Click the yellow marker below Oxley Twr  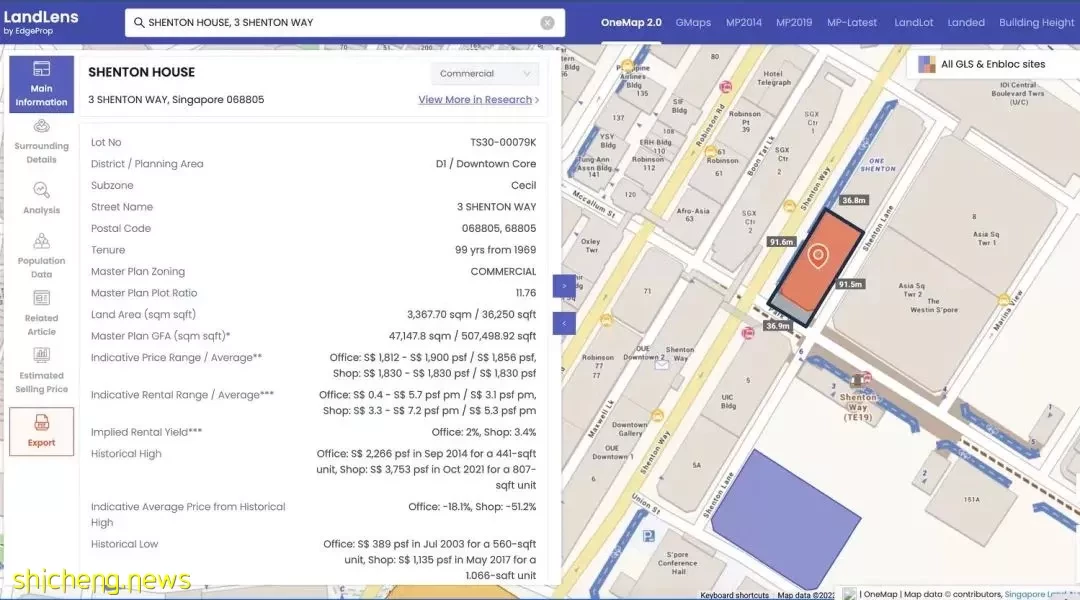[606, 320]
